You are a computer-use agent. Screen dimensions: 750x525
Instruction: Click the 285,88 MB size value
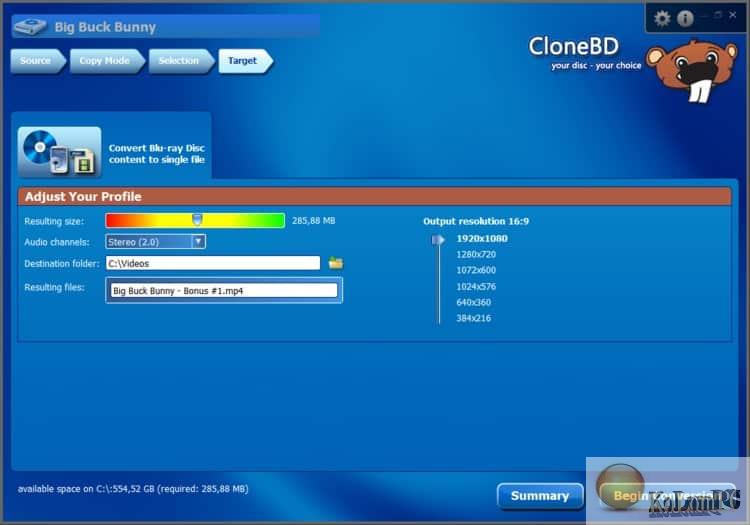click(313, 220)
